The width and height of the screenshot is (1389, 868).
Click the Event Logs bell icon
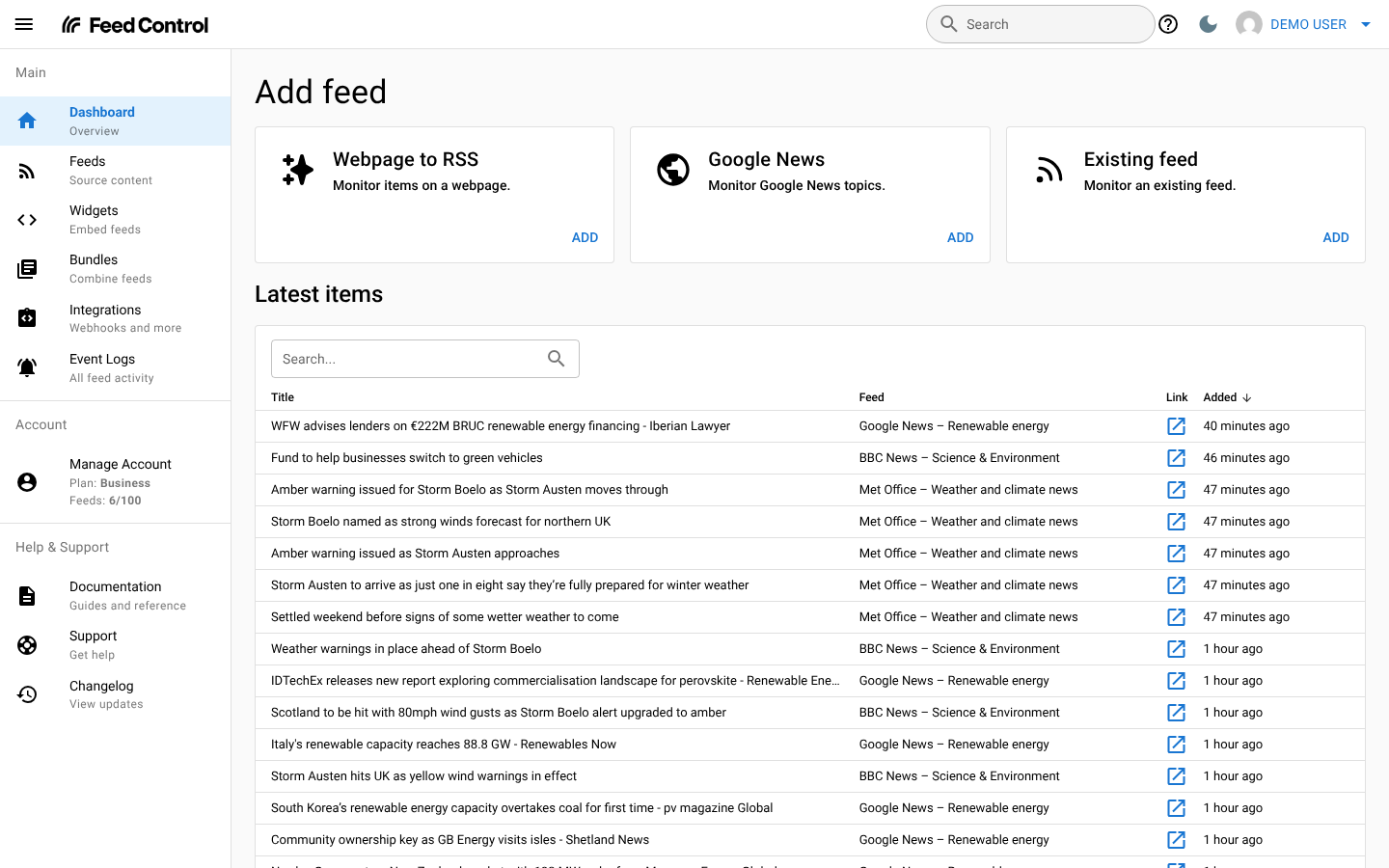pyautogui.click(x=27, y=367)
